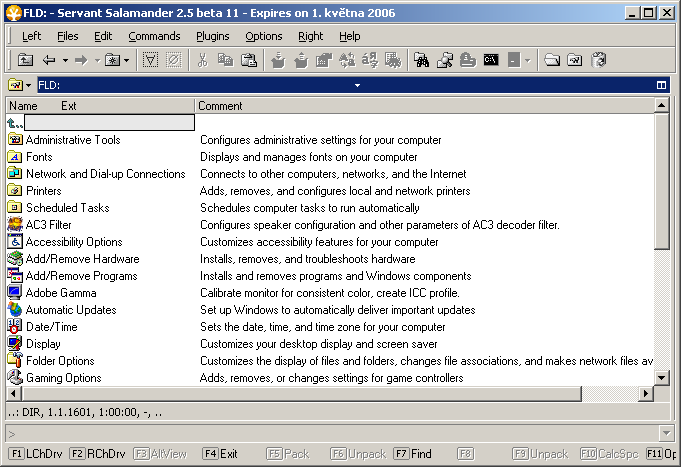This screenshot has width=681, height=467.
Task: Select the Fonts folder item
Action: coord(30,157)
